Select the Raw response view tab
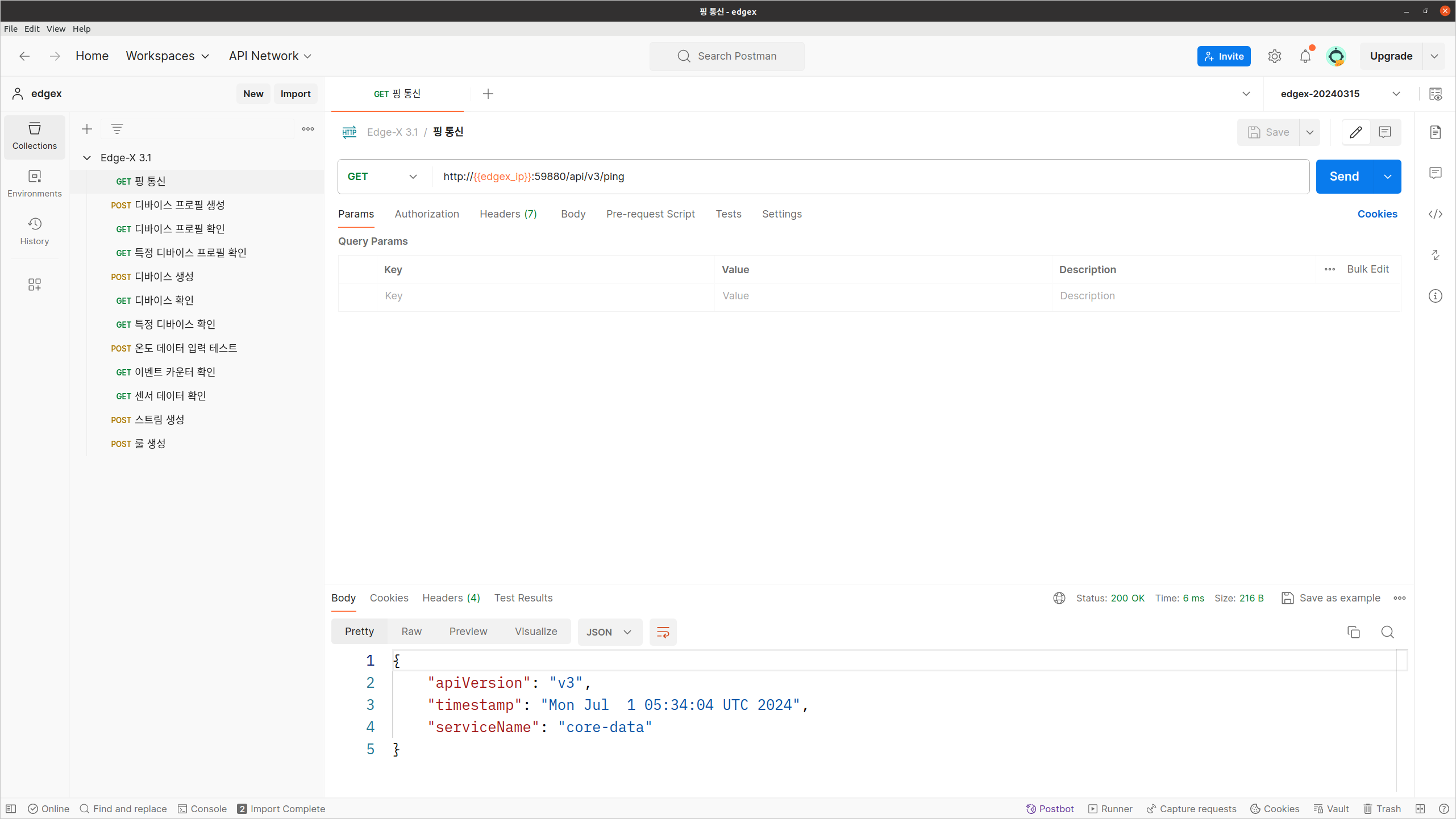The image size is (1456, 819). [411, 631]
